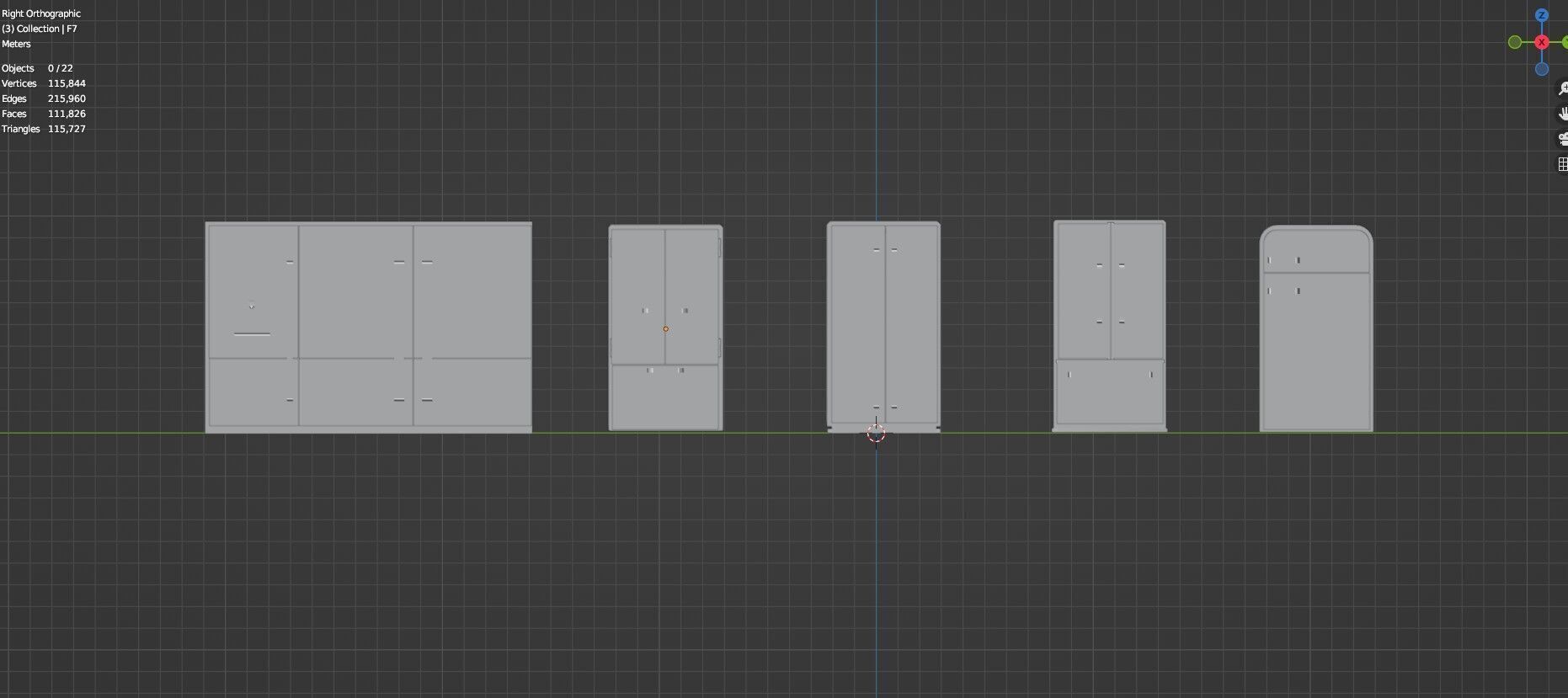This screenshot has height=698, width=1568.
Task: Select the wide three-section cabinet model
Action: pyautogui.click(x=368, y=328)
